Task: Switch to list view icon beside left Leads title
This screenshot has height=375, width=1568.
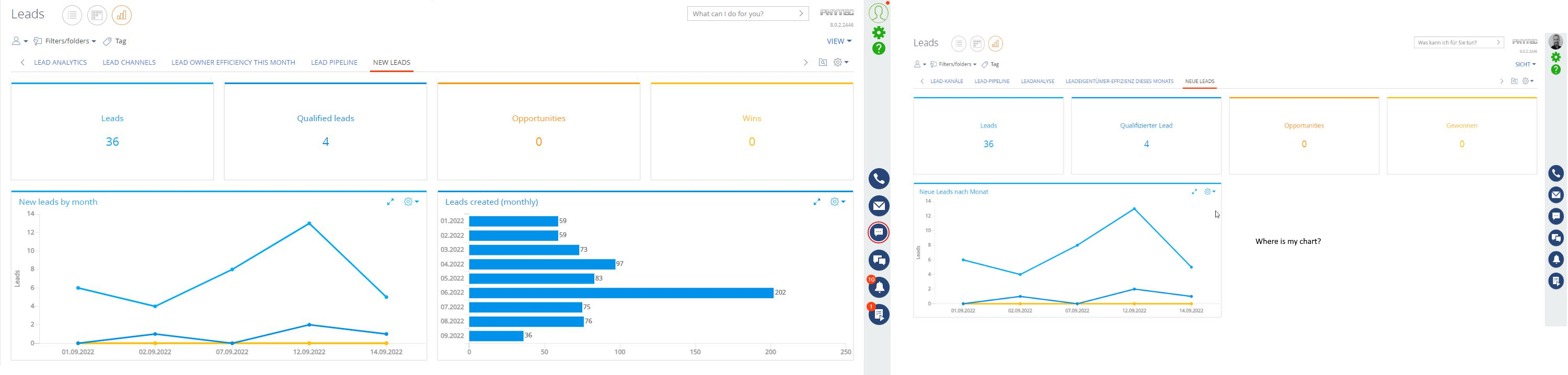Action: [72, 15]
